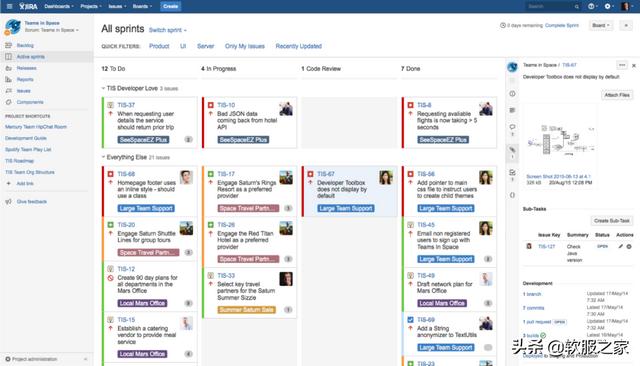Click the attachments paperclip icon in detail panel
This screenshot has width=640, height=366.
coord(512,150)
